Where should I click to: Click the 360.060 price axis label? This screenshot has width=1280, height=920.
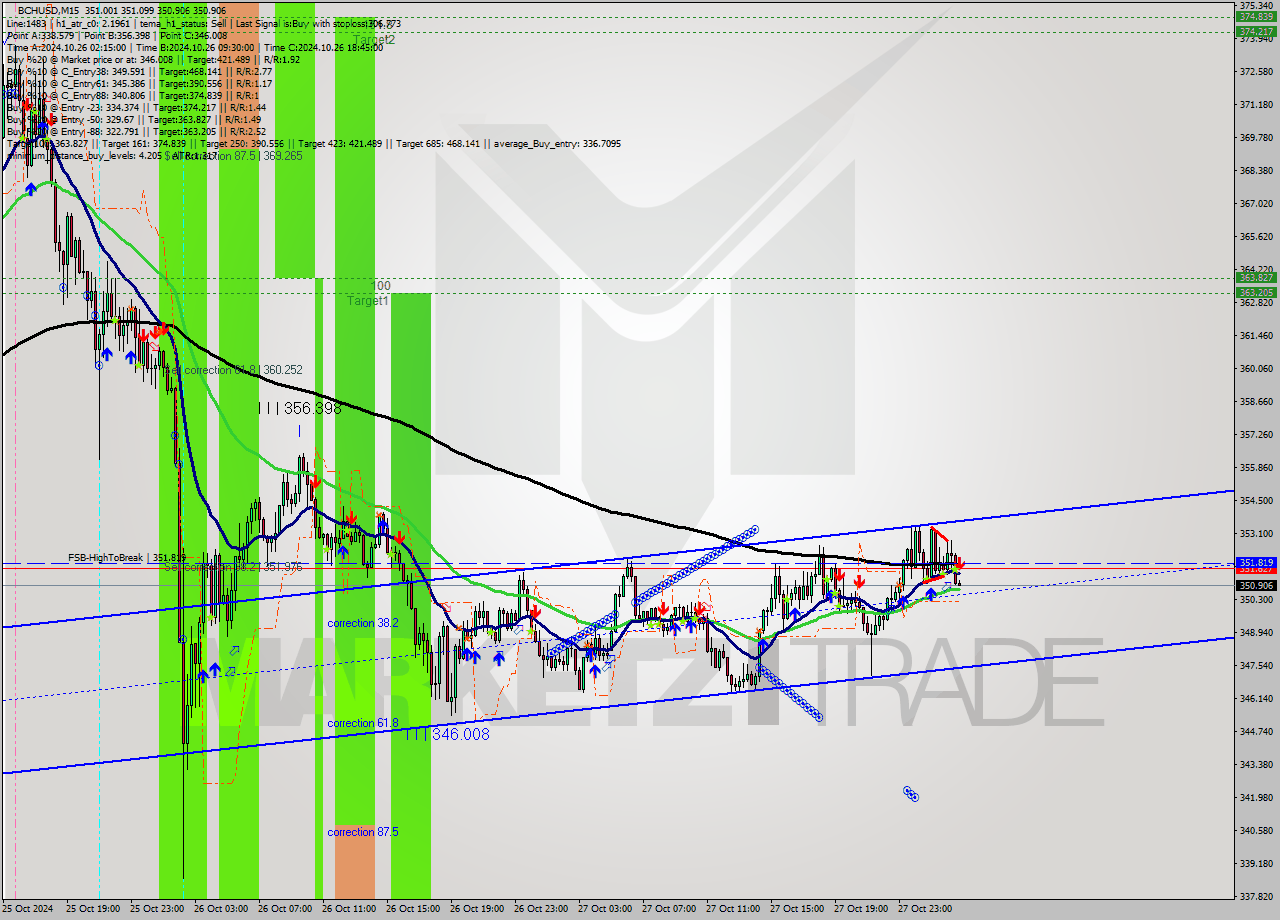[x=1256, y=368]
